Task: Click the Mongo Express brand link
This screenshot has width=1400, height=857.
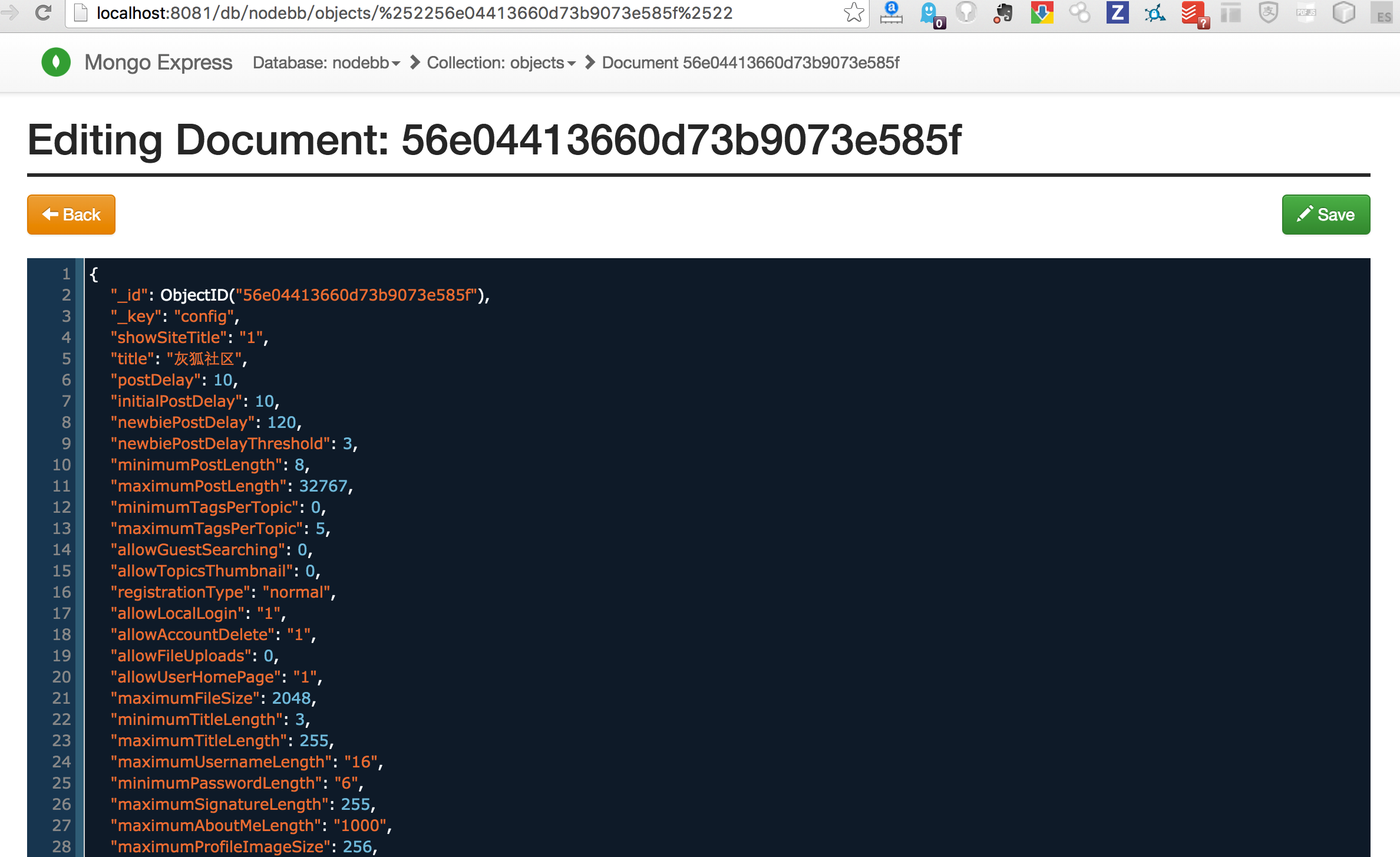Action: tap(159, 62)
